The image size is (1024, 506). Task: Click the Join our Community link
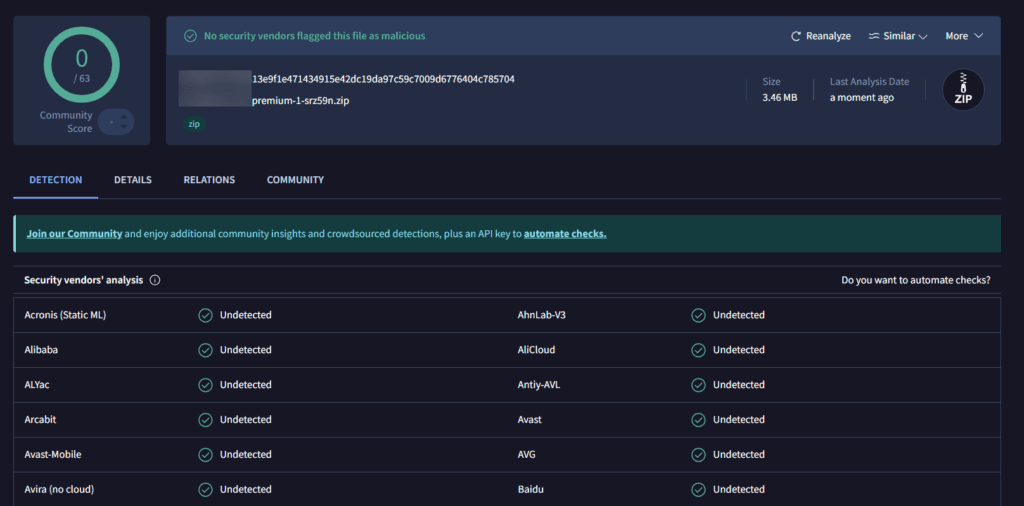(x=74, y=234)
